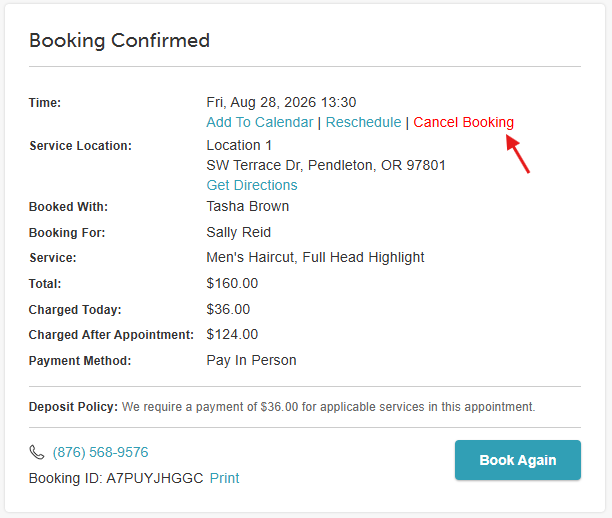Click the $160.00 total amount
612x518 pixels.
pyautogui.click(x=232, y=283)
